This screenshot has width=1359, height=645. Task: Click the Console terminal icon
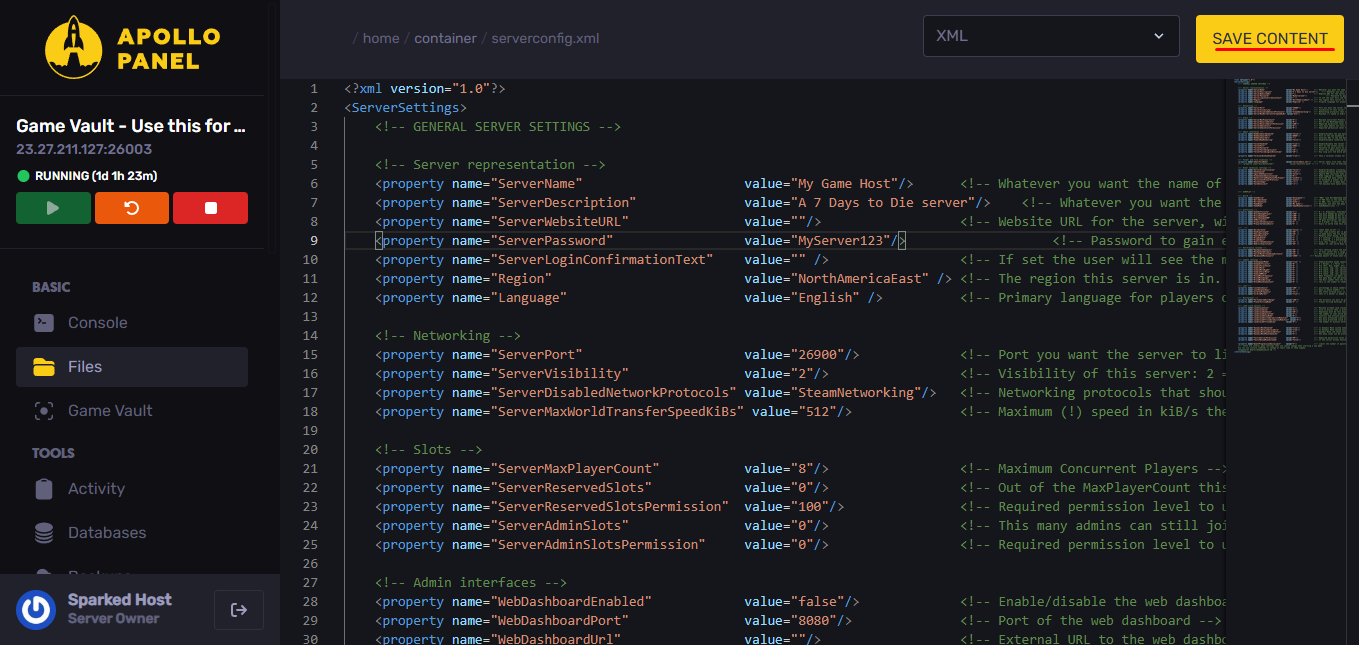click(44, 323)
